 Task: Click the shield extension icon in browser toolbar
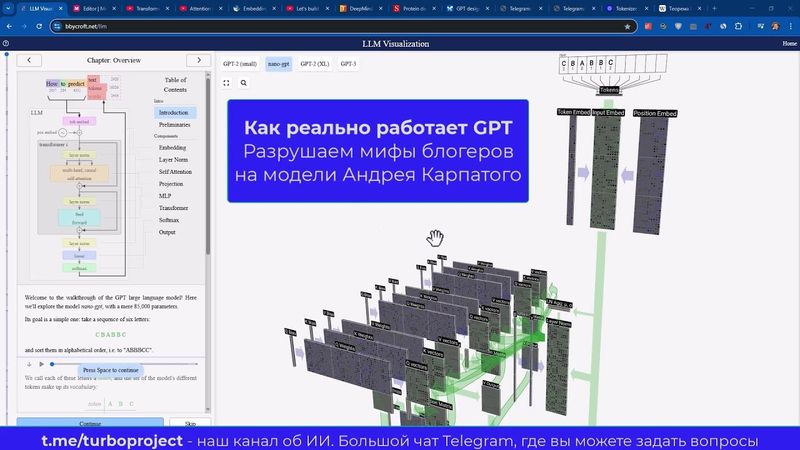pyautogui.click(x=678, y=26)
